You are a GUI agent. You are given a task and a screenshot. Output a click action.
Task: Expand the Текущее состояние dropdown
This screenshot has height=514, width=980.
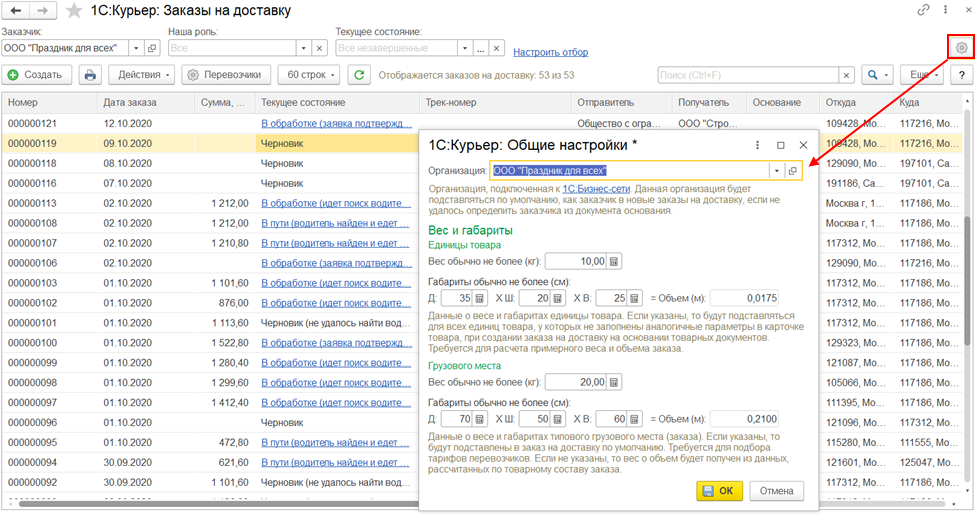pyautogui.click(x=465, y=48)
